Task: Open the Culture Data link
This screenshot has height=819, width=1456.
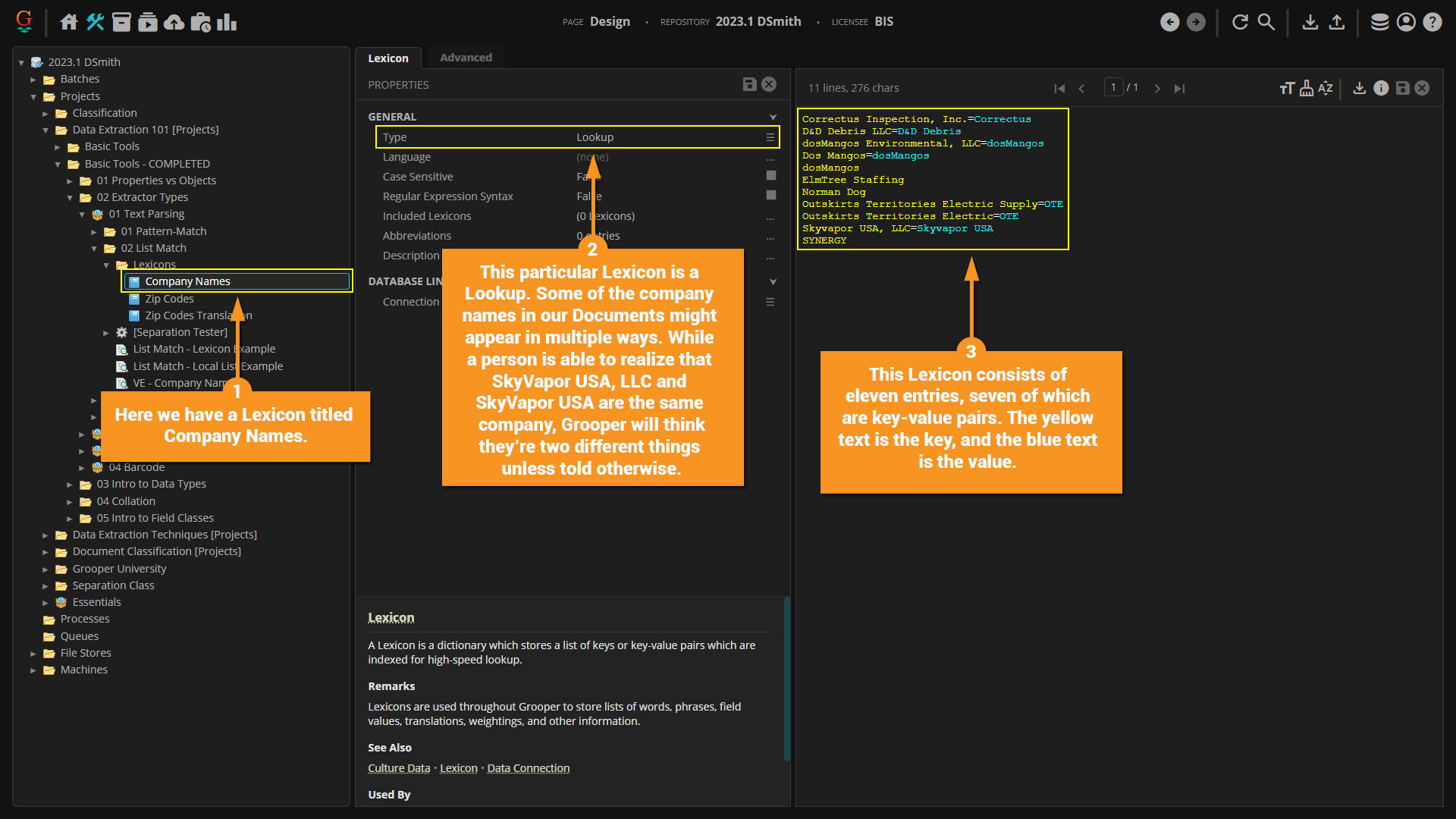Action: pyautogui.click(x=399, y=768)
